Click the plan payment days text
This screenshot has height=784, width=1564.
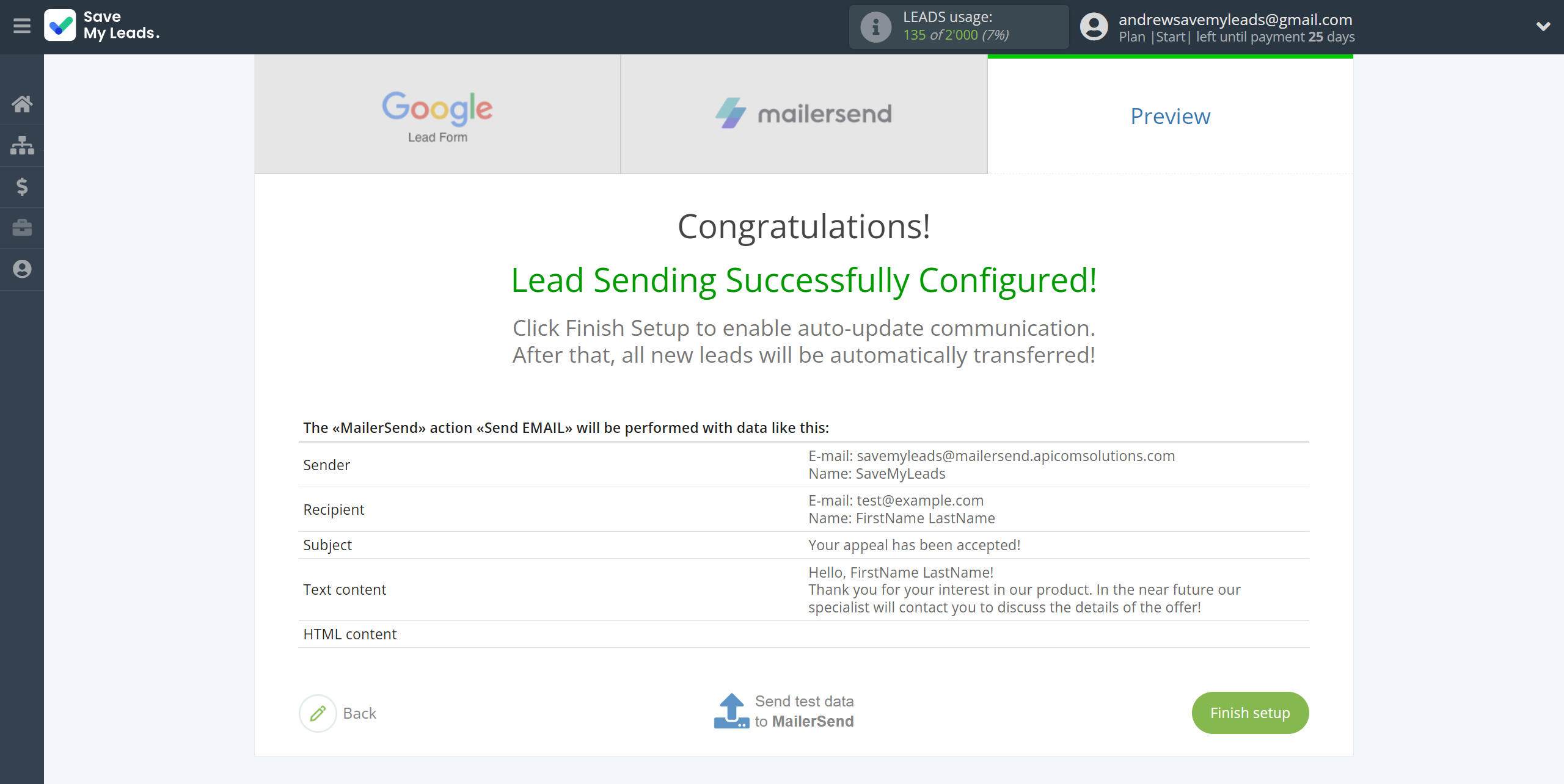point(1237,37)
